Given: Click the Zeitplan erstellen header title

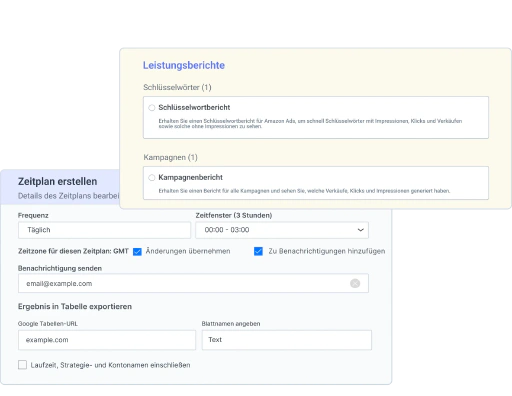Looking at the screenshot, I should [x=58, y=181].
